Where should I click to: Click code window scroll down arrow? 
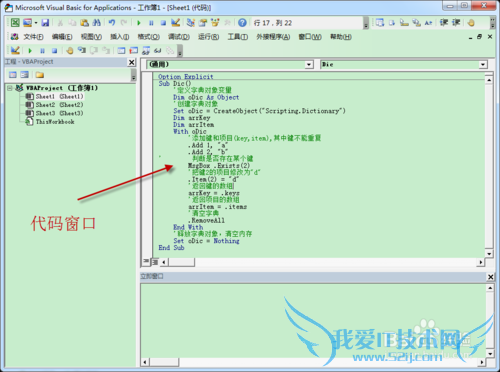coord(489,253)
